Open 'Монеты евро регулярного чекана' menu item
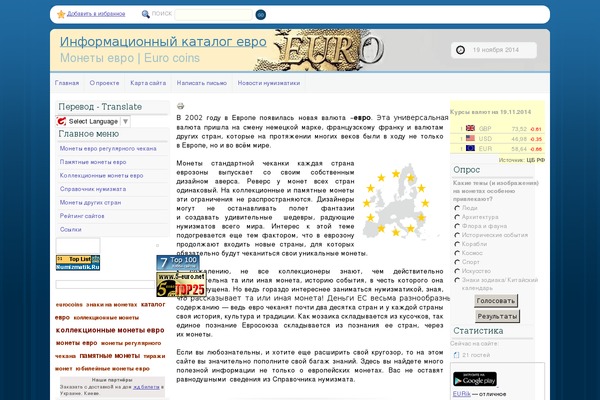Image resolution: width=600 pixels, height=400 pixels. 108,149
